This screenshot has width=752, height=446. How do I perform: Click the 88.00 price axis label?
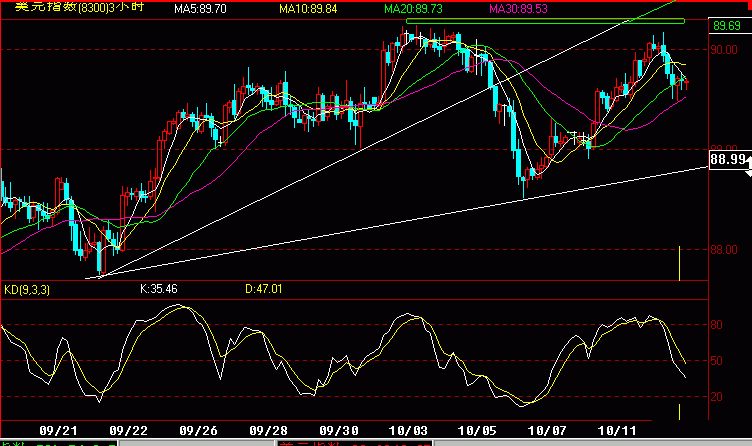click(x=724, y=250)
